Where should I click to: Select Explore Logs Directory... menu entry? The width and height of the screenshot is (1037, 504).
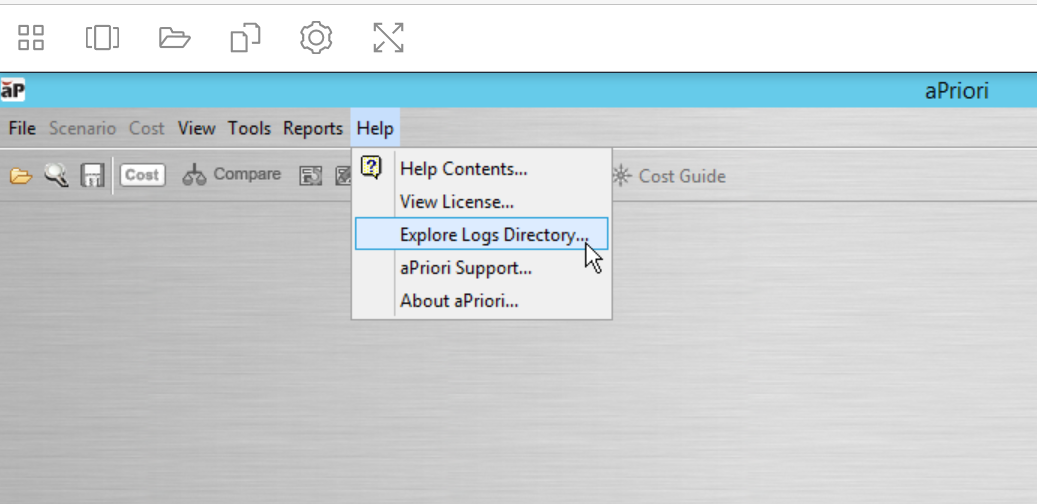pos(481,234)
